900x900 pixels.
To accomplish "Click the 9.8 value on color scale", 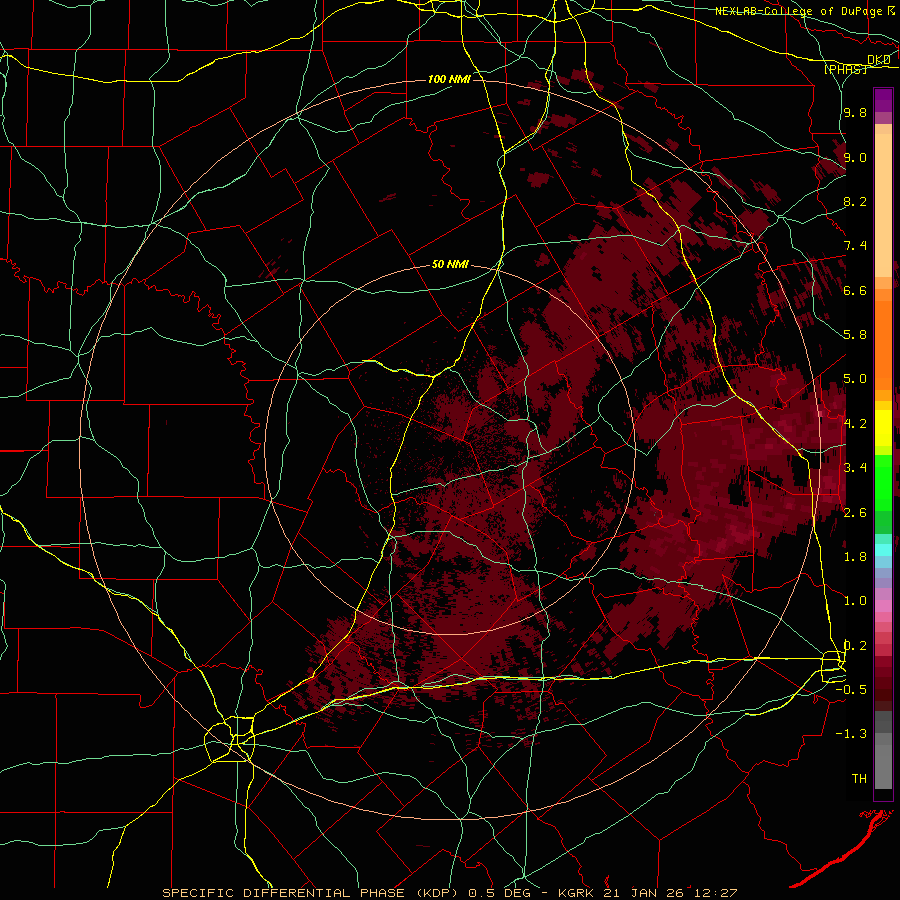I will (855, 112).
